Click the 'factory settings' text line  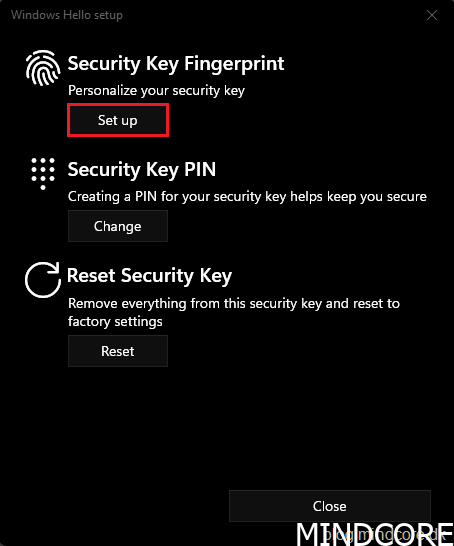115,321
